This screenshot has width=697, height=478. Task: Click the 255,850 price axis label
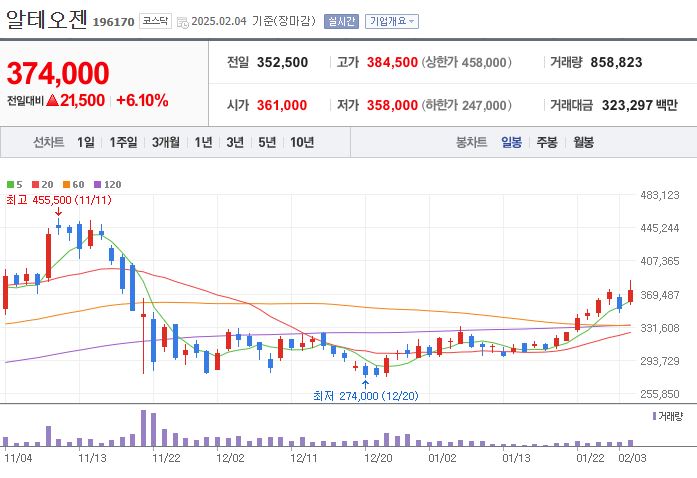coord(660,394)
